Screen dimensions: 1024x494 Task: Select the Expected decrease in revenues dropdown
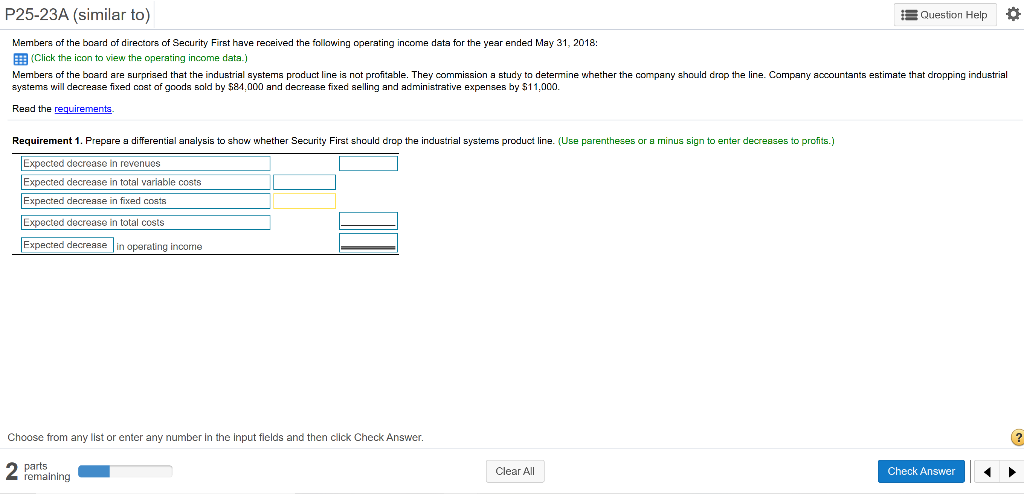146,163
